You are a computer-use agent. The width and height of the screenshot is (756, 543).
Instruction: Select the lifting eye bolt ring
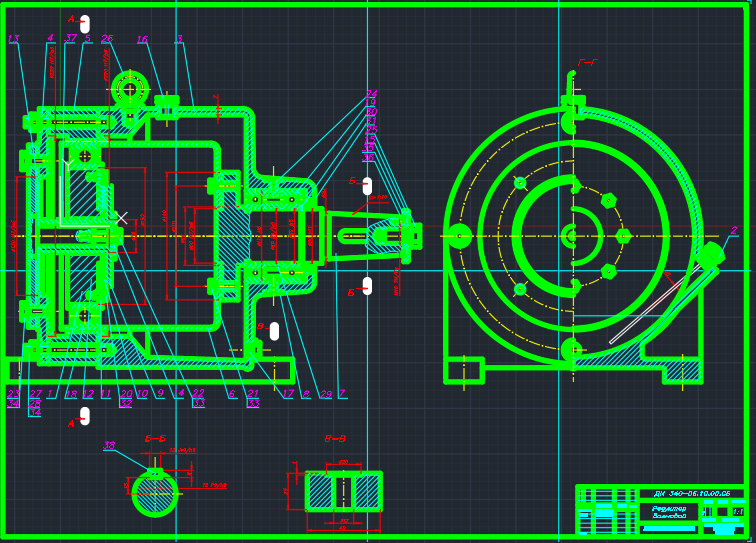point(129,88)
